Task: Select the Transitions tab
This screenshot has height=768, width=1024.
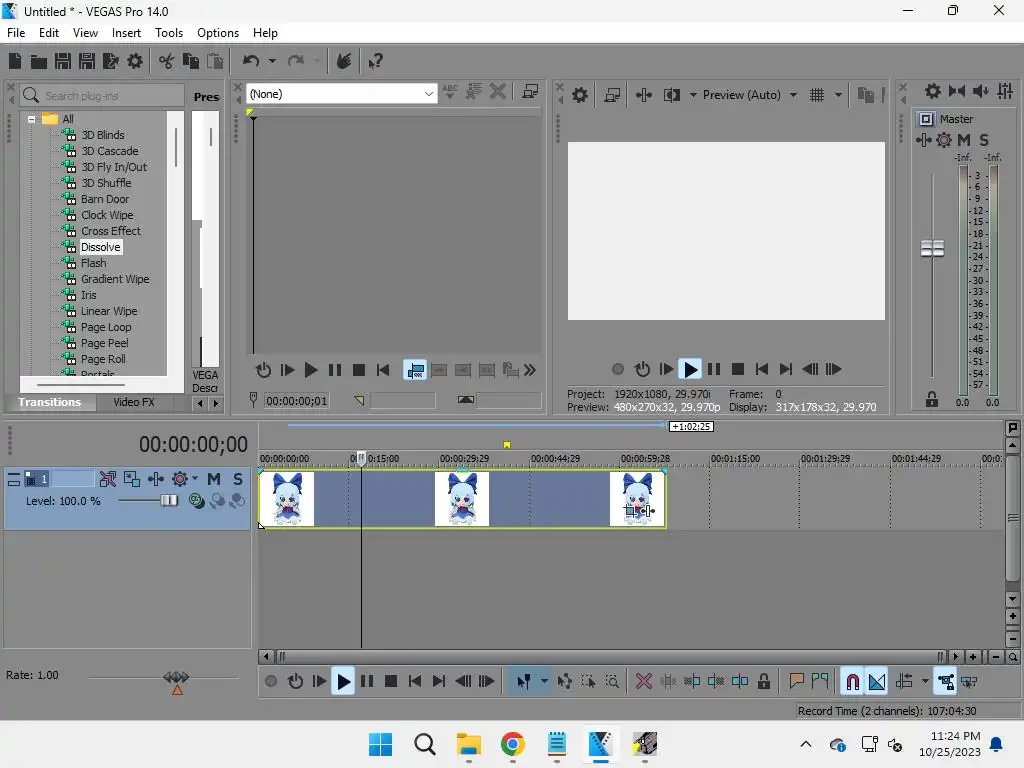Action: 50,402
